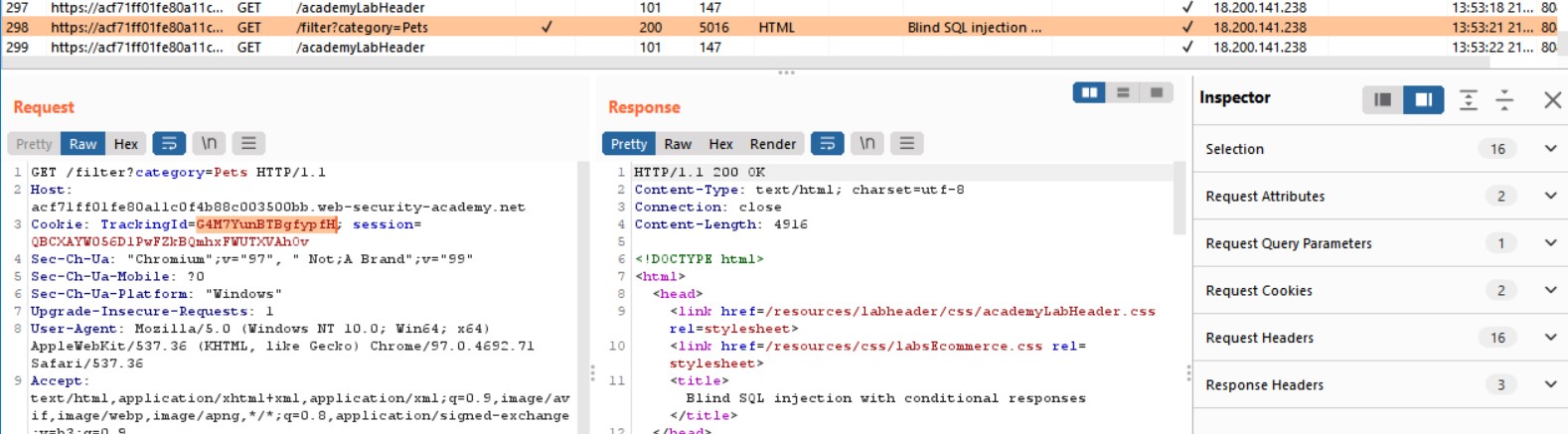This screenshot has width=1568, height=434.
Task: Click the session cookie value QBCXAYW056D1...
Action: pos(170,241)
